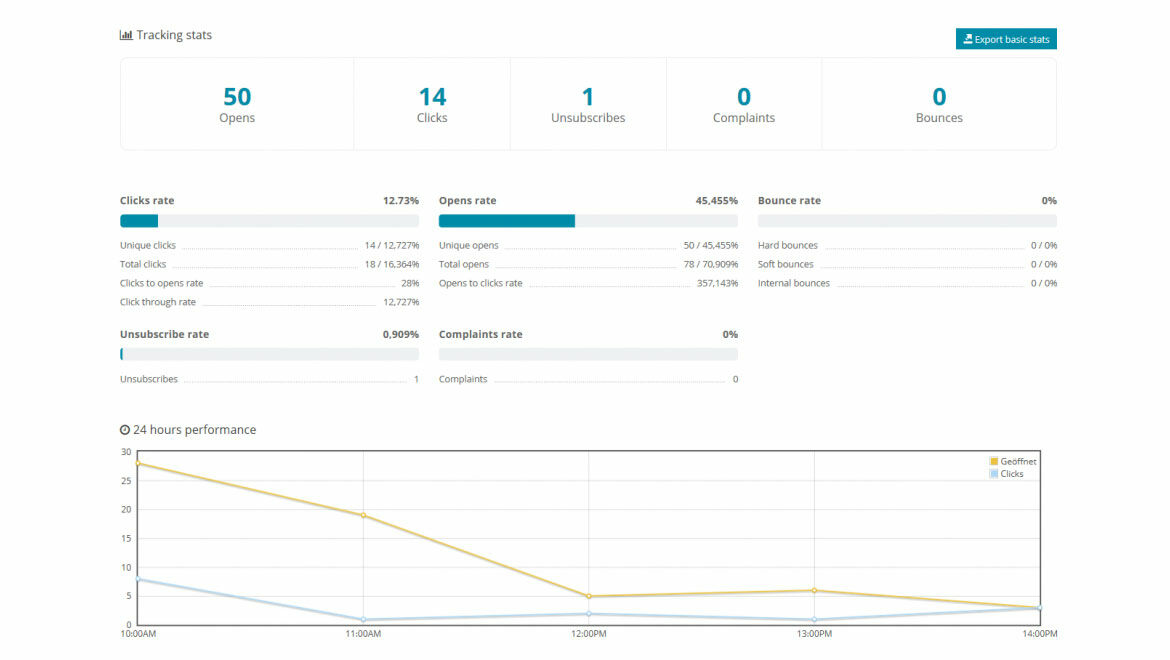Click the Complaints rate progress bar
This screenshot has width=1170, height=660.
pos(588,354)
